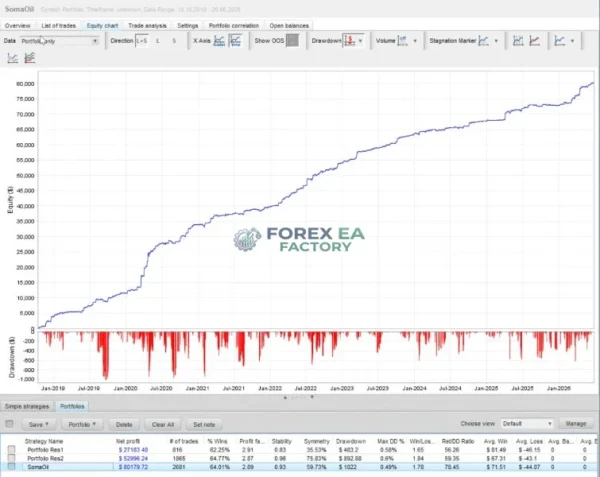
Task: Switch to the Overview tab
Action: 18,26
